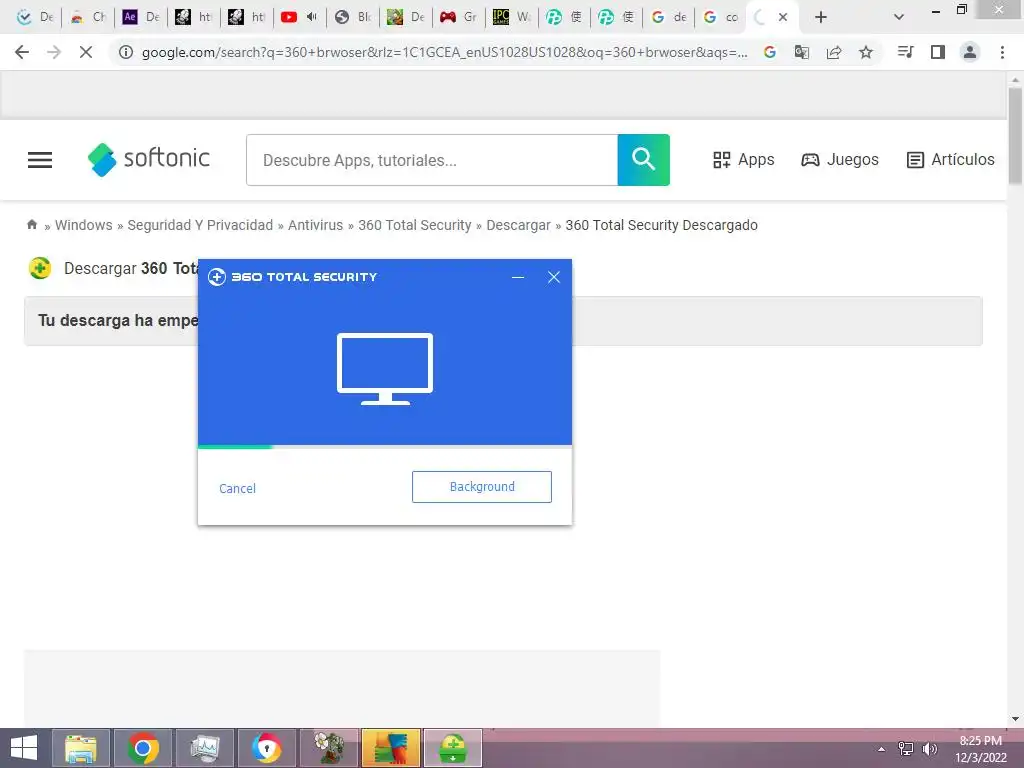Go back with the browser back arrow
Viewport: 1024px width, 768px height.
click(22, 52)
